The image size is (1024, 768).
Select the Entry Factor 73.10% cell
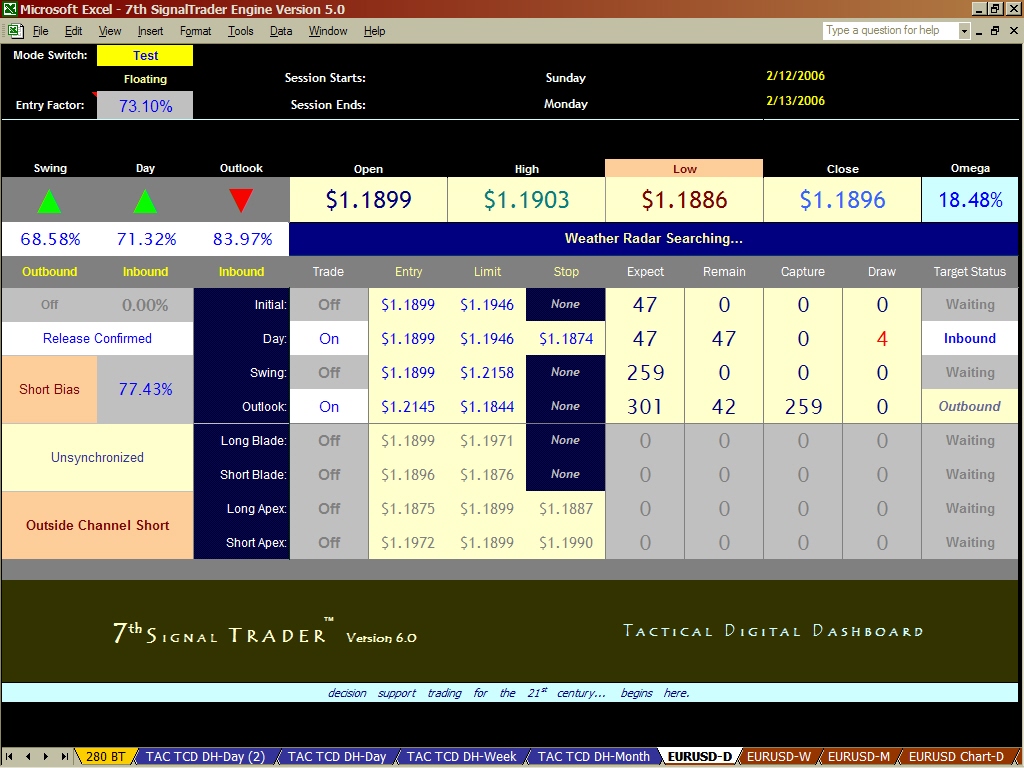pos(145,105)
